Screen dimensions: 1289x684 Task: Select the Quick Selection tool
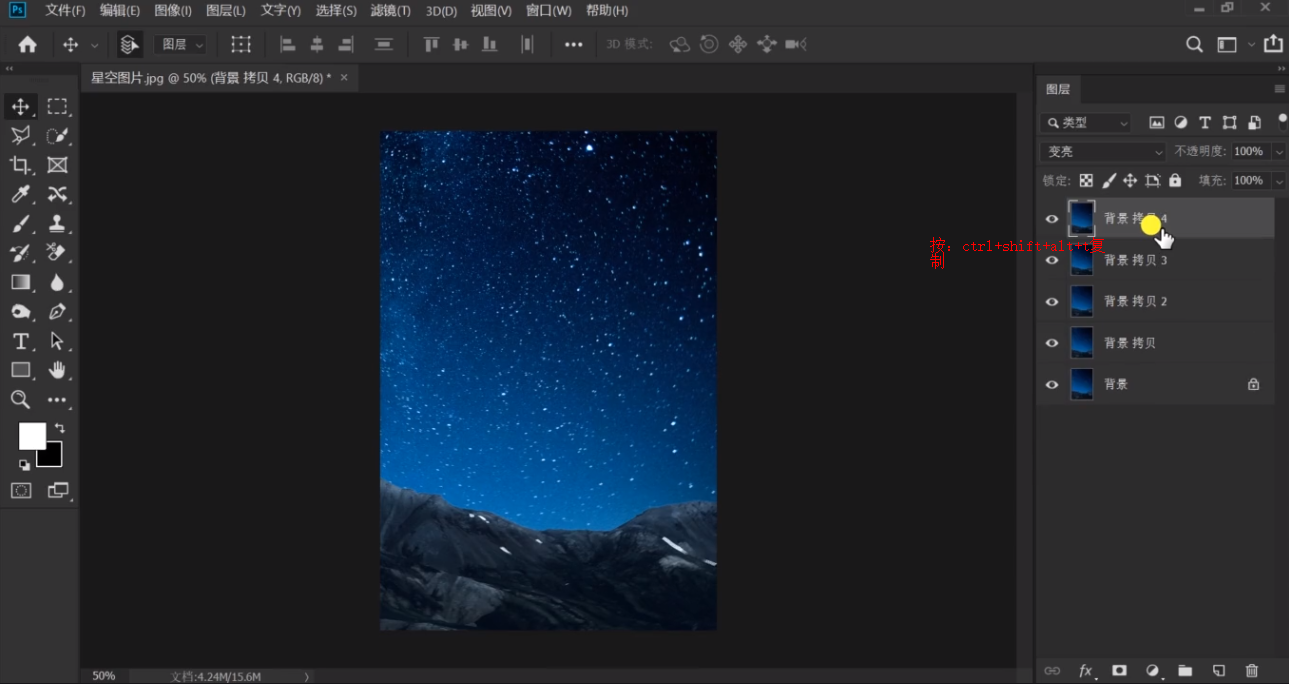[57, 136]
